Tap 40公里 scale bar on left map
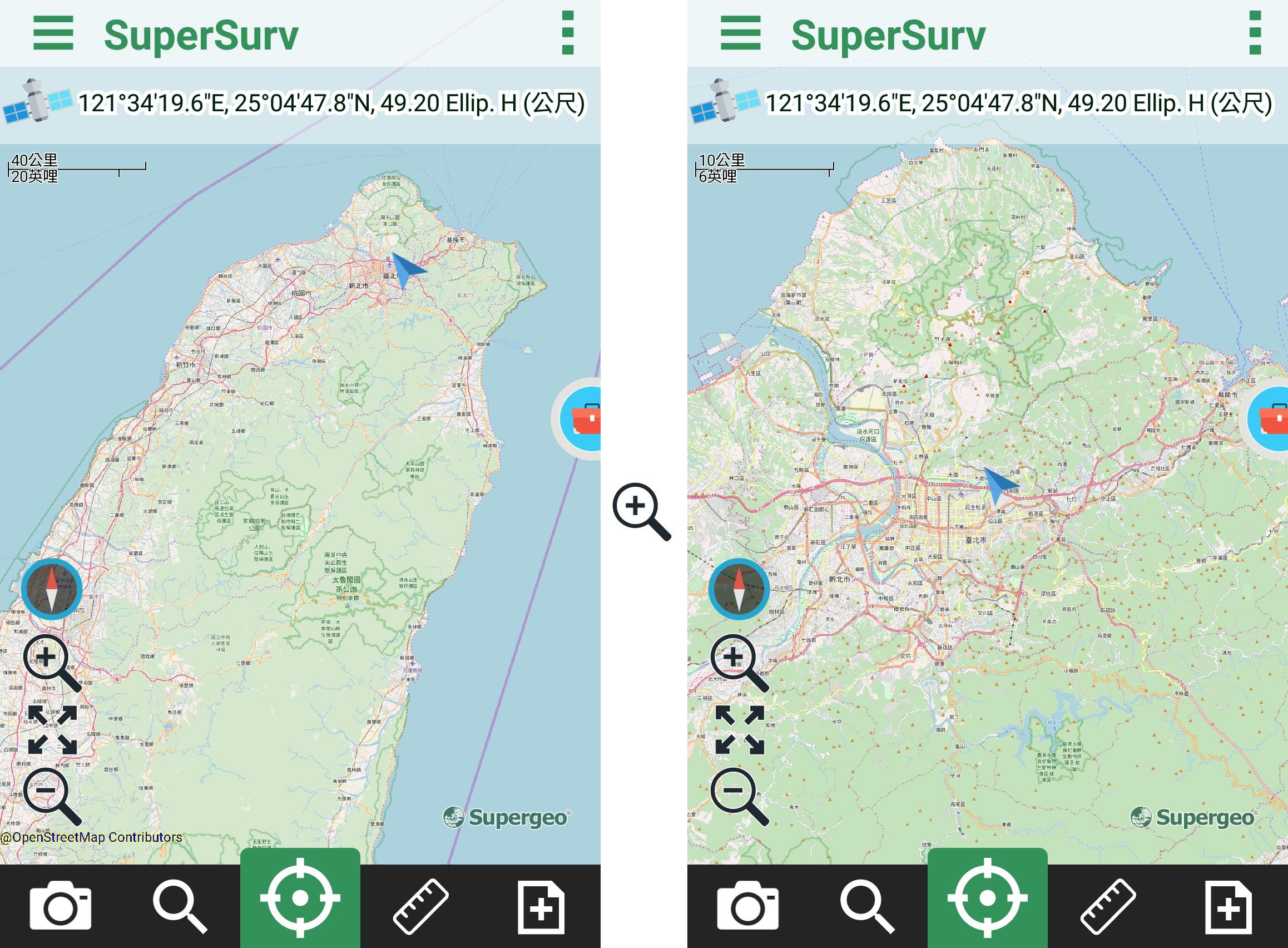The width and height of the screenshot is (1288, 948). pyautogui.click(x=77, y=168)
